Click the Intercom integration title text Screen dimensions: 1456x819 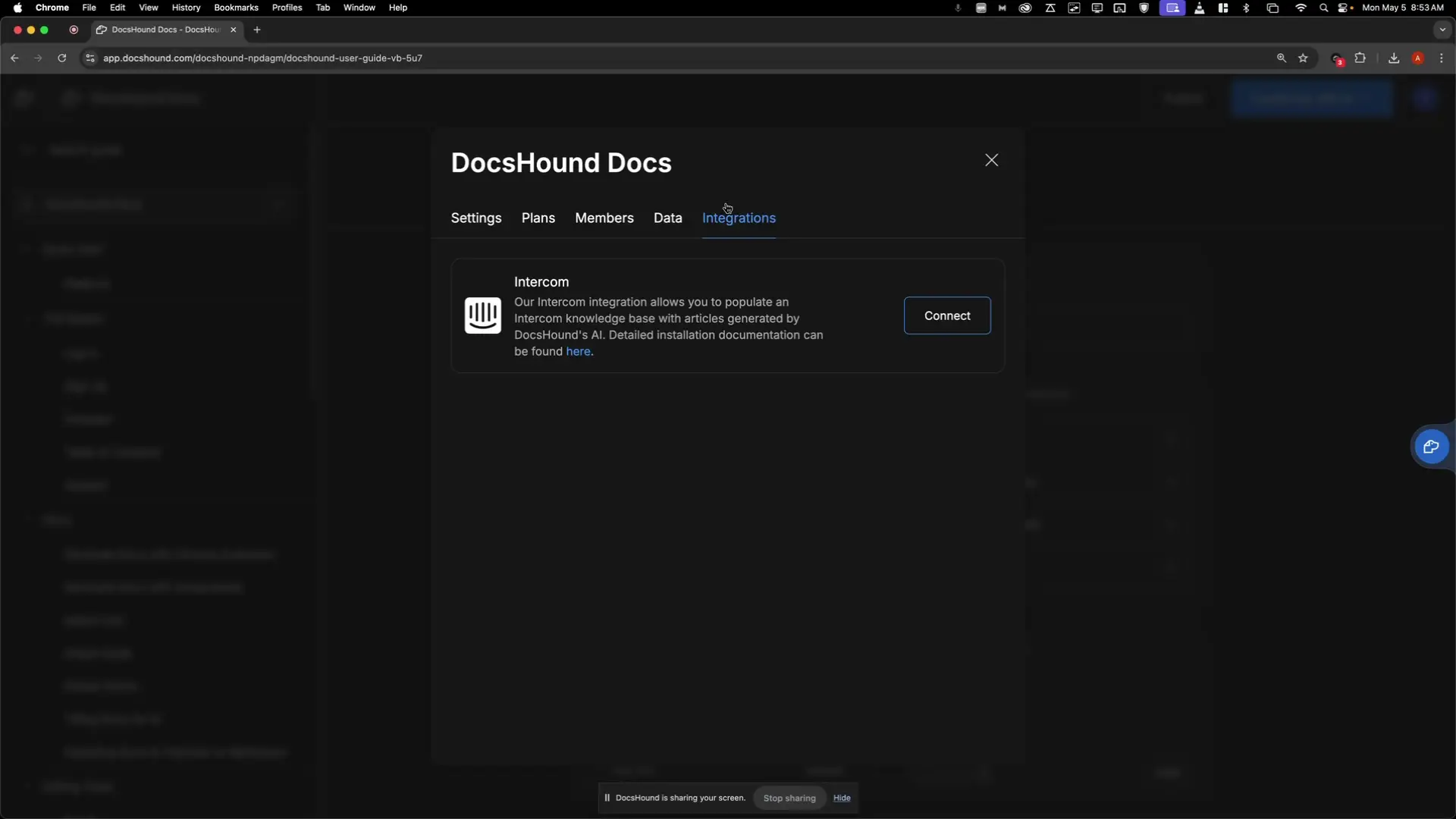click(x=541, y=282)
